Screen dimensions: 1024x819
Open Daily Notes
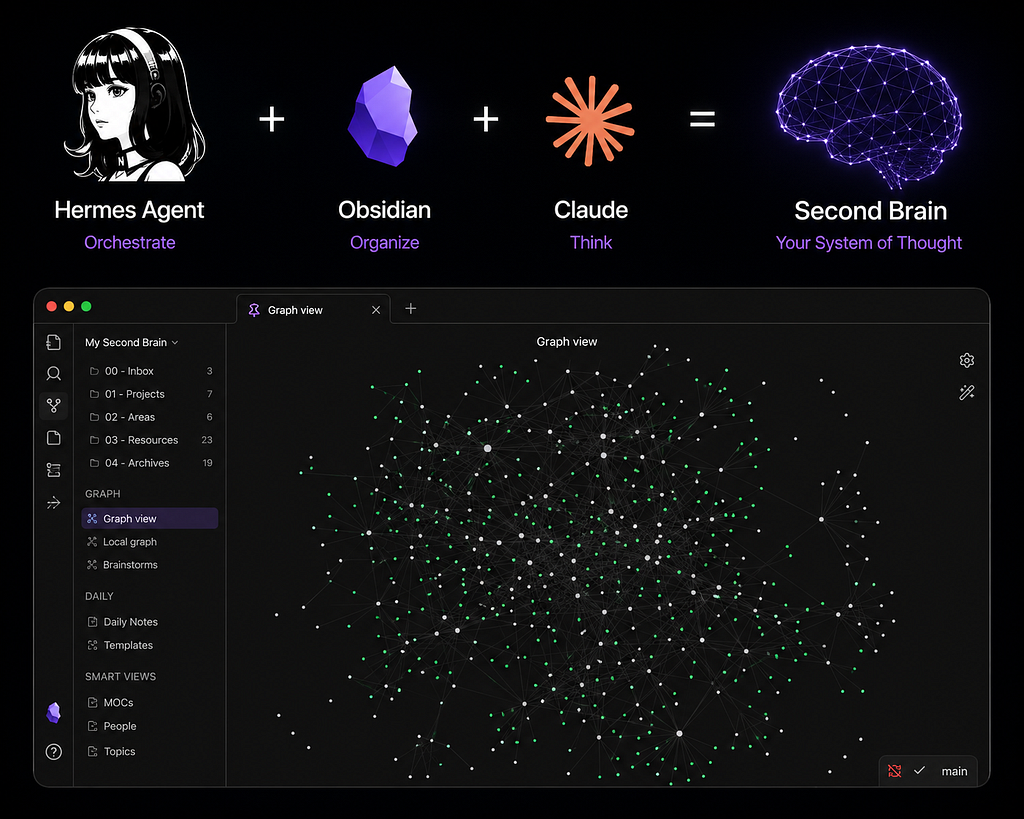pos(150,622)
